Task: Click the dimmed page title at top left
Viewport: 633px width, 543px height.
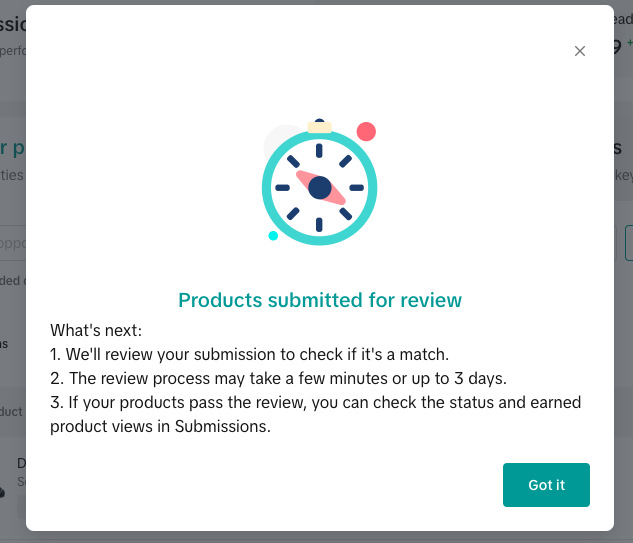Action: [12, 25]
